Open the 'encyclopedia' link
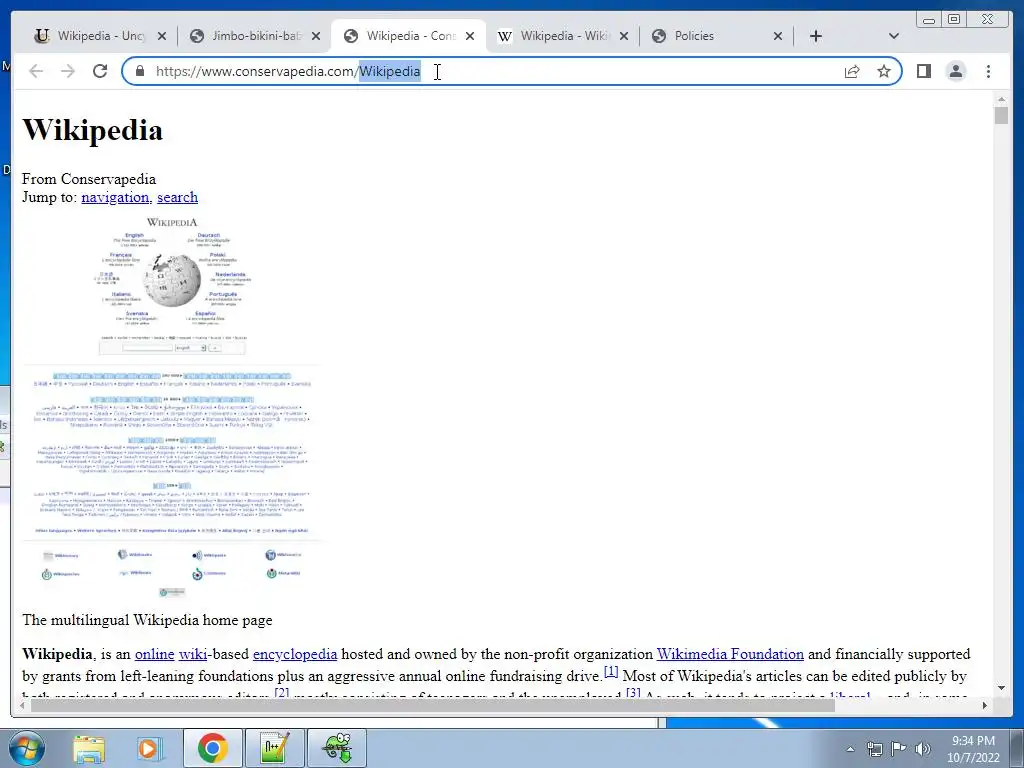The image size is (1024, 768). 295,654
